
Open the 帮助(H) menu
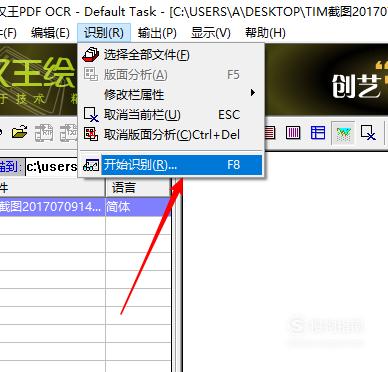[265, 33]
